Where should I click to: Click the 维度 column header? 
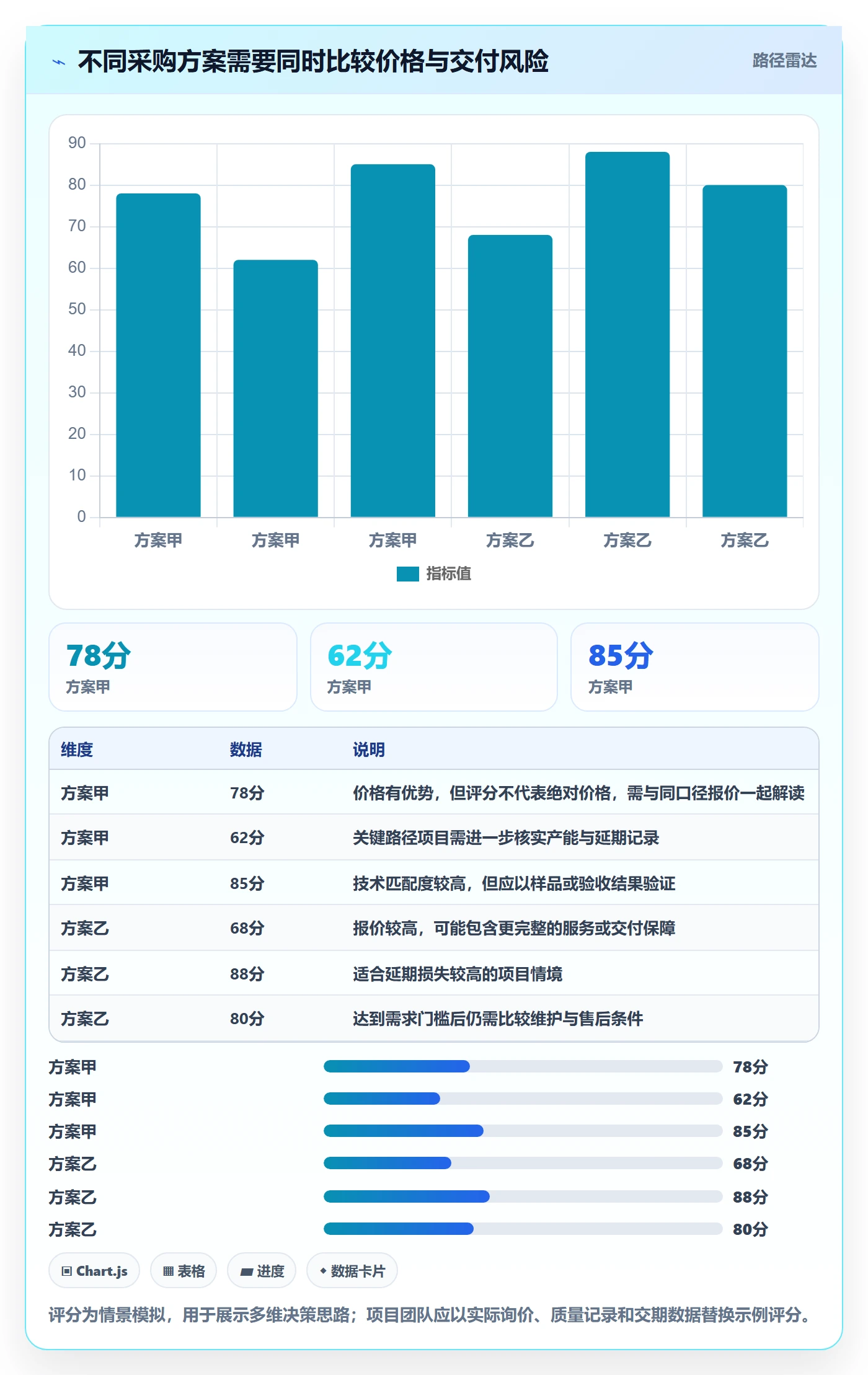tap(77, 749)
